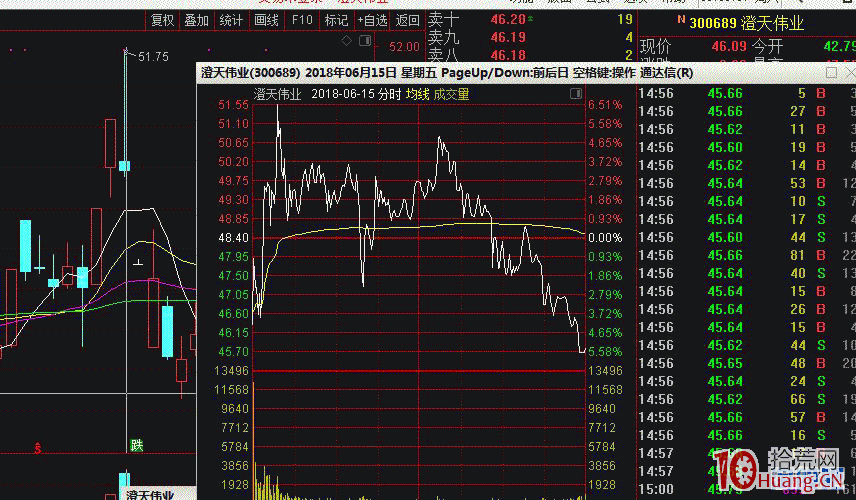Toggle the panel icon beside the diamond icon
Screen dimensions: 856x500
[365, 40]
